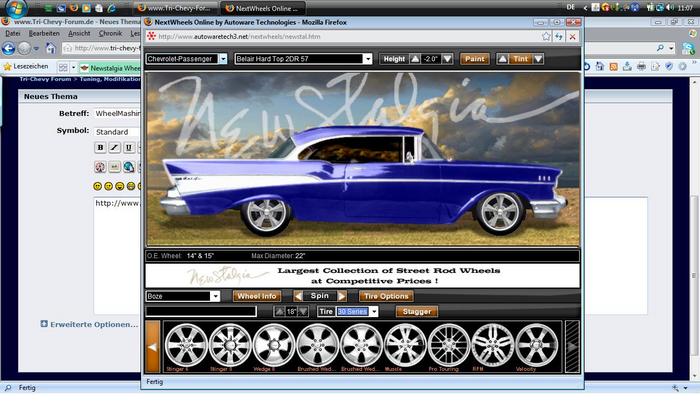Spin wheels left with the left arrow
This screenshot has height=420, width=700.
coord(298,296)
